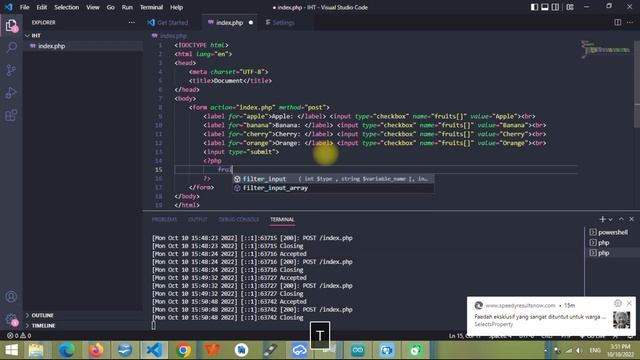Open the View menu

tap(93, 7)
